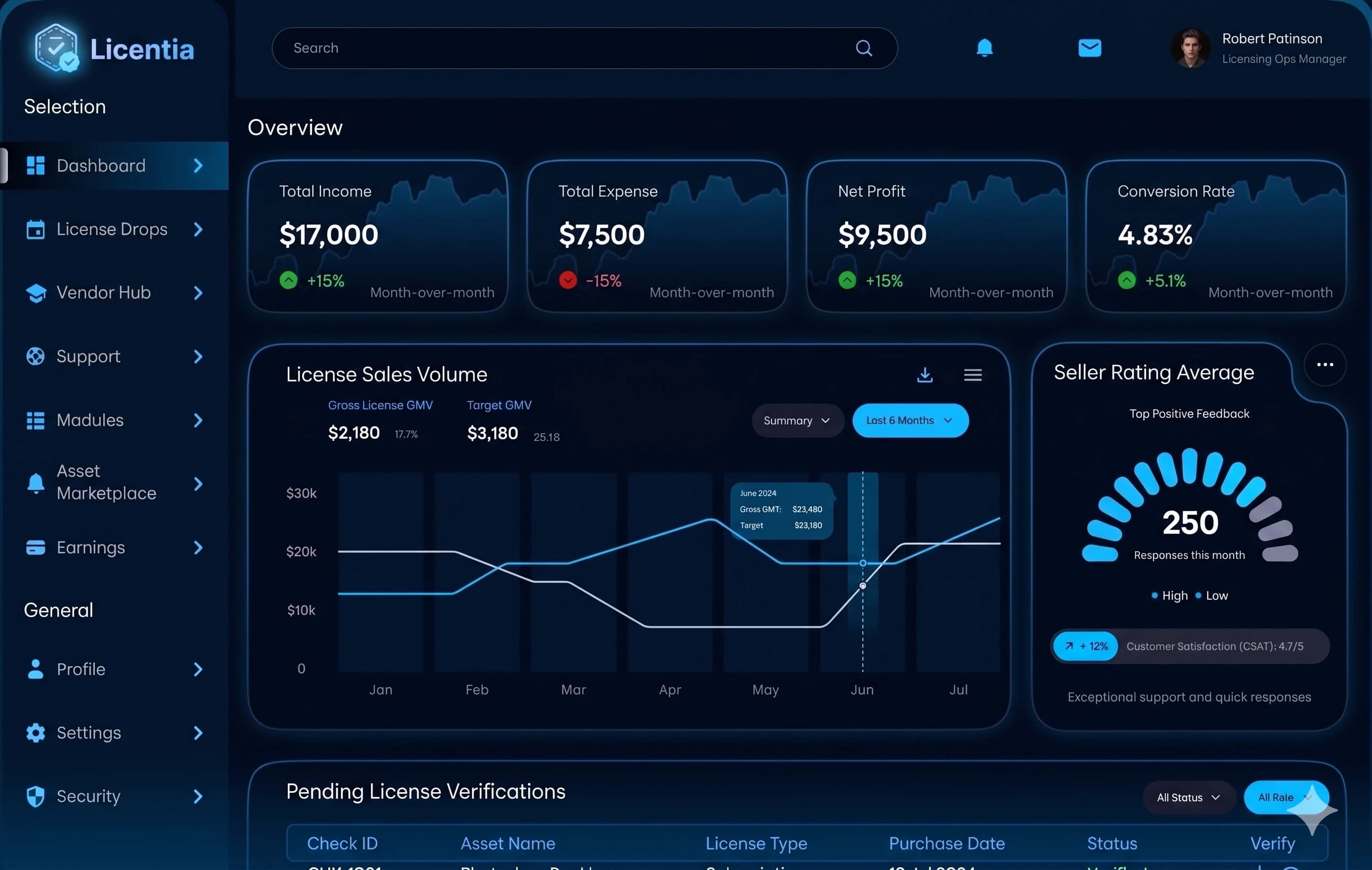Viewport: 1372px width, 870px height.
Task: Toggle High legend in rating gauge
Action: click(x=1169, y=595)
